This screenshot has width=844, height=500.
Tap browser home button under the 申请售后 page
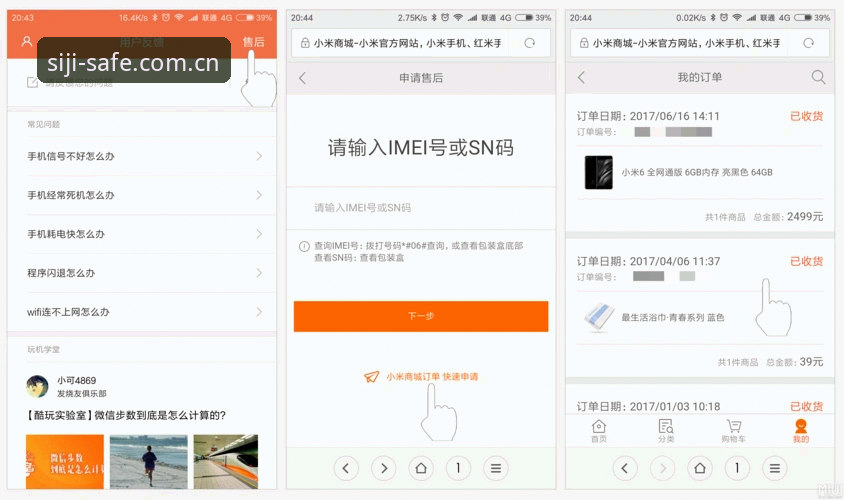click(421, 468)
